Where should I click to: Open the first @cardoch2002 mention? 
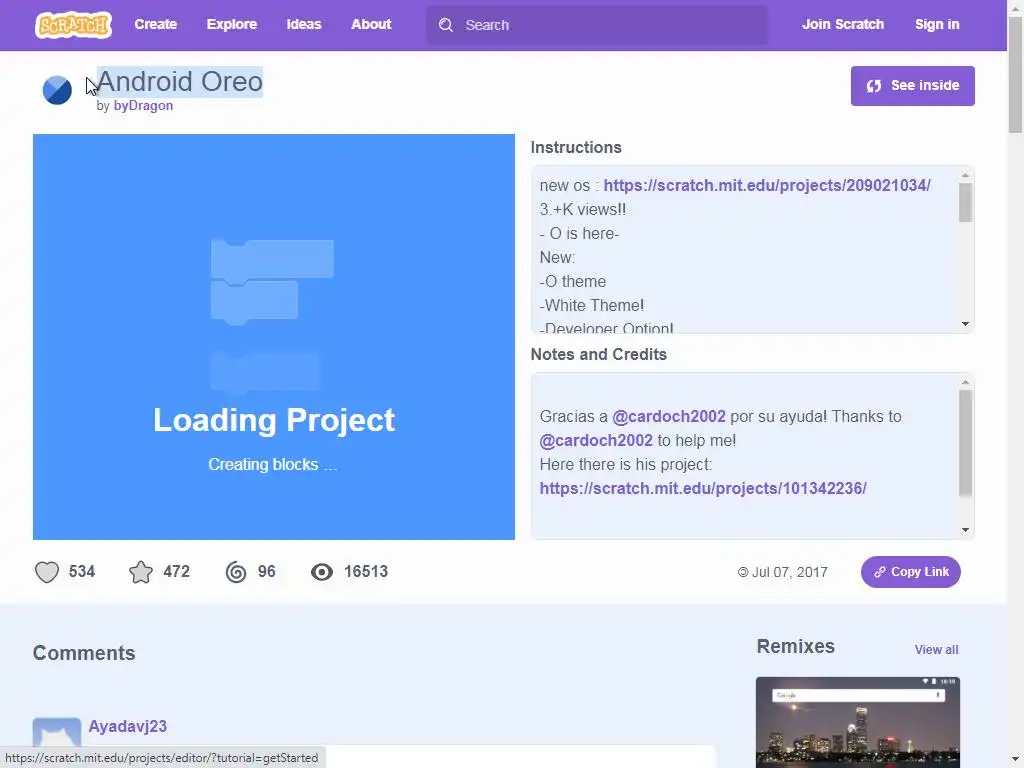tap(669, 417)
